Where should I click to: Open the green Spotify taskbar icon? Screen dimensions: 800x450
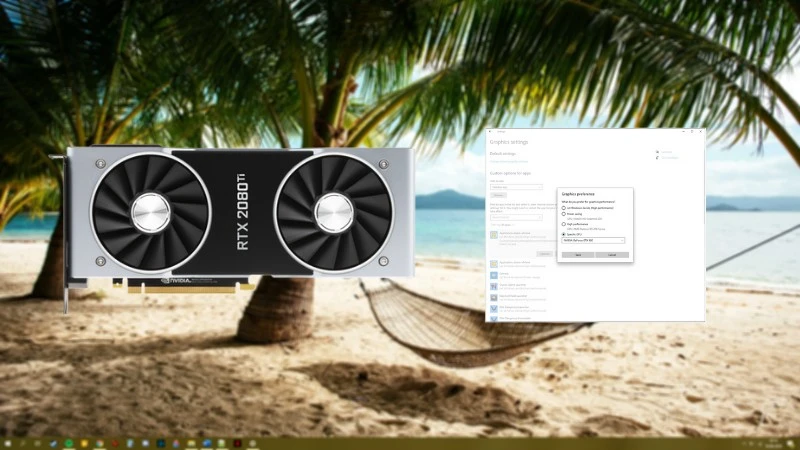point(69,443)
